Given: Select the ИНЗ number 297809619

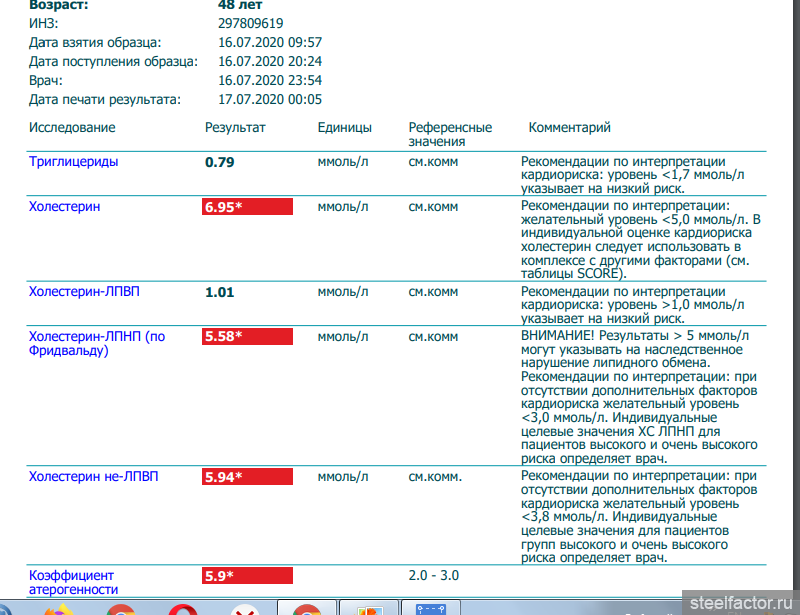Looking at the screenshot, I should pos(250,23).
